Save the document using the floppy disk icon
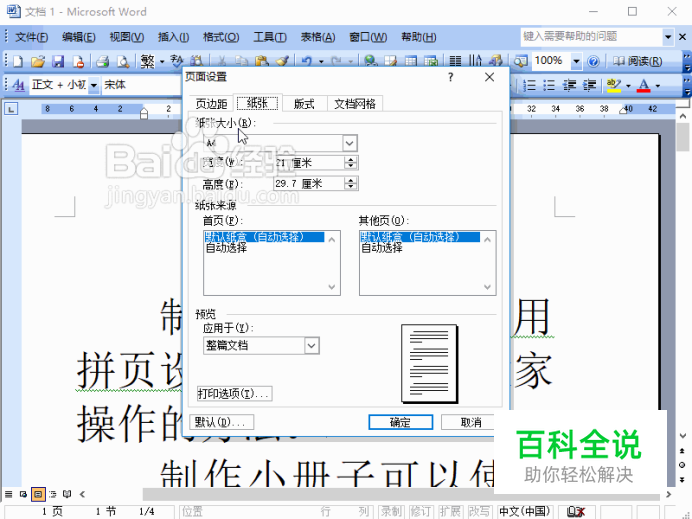Screen dimensions: 692x519 (58, 61)
